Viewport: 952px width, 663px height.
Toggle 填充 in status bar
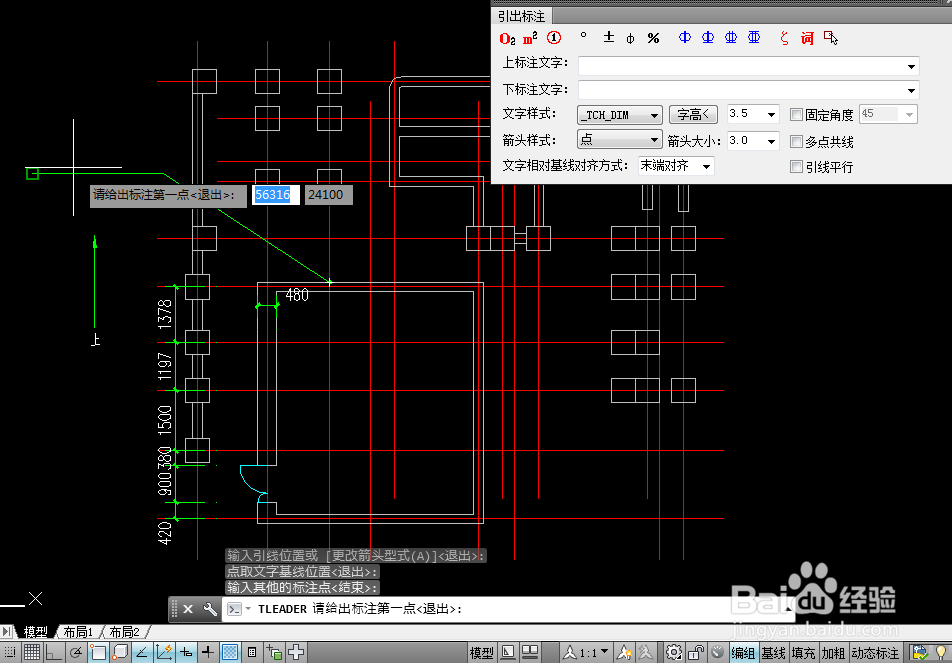803,653
